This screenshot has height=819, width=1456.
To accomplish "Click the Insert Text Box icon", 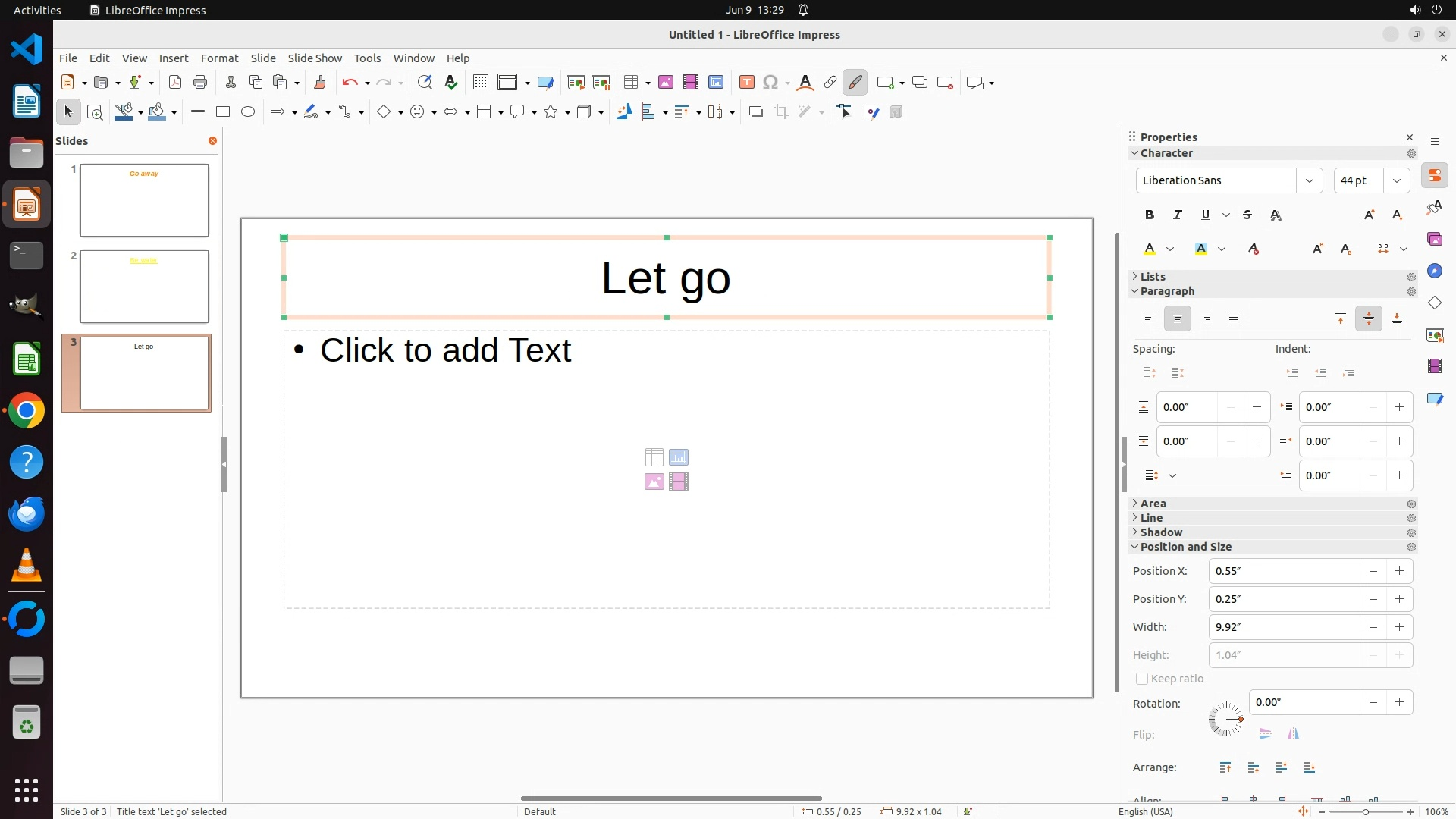I will 746,83.
